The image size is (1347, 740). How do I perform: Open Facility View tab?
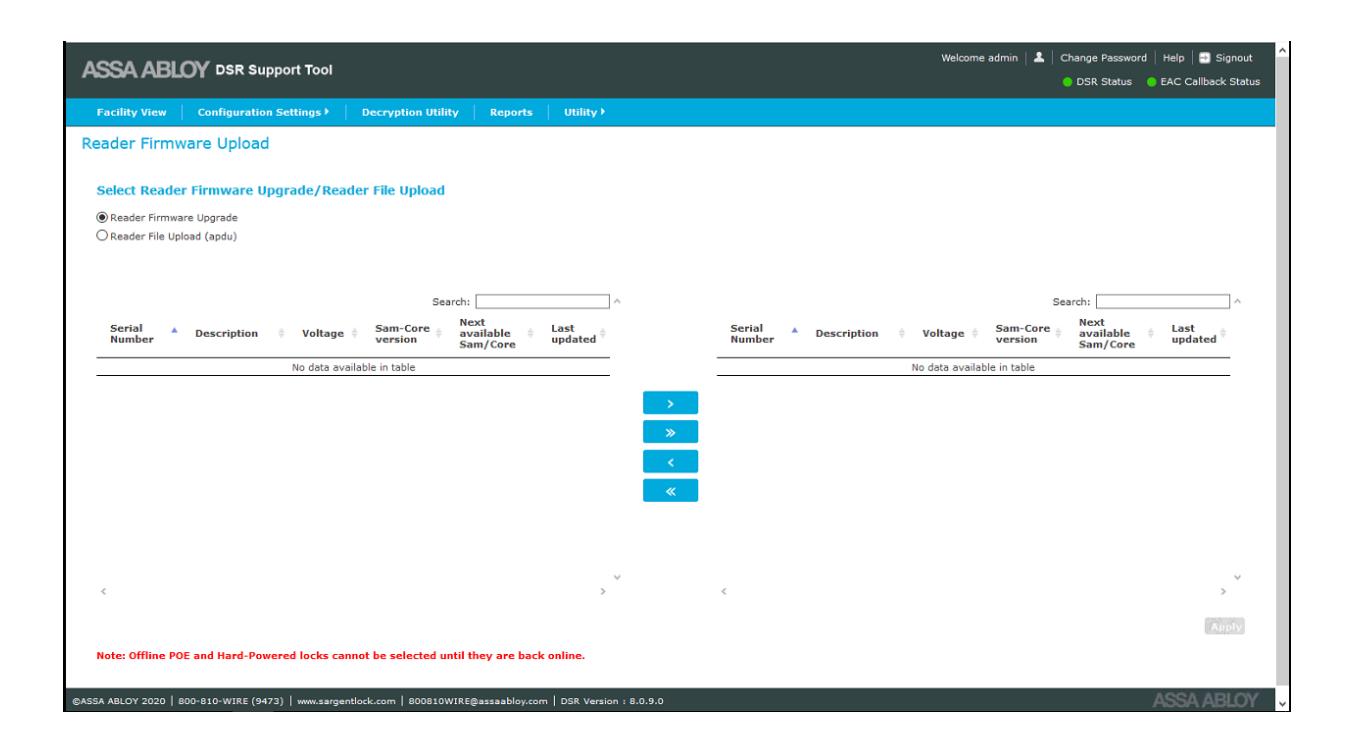pos(131,112)
